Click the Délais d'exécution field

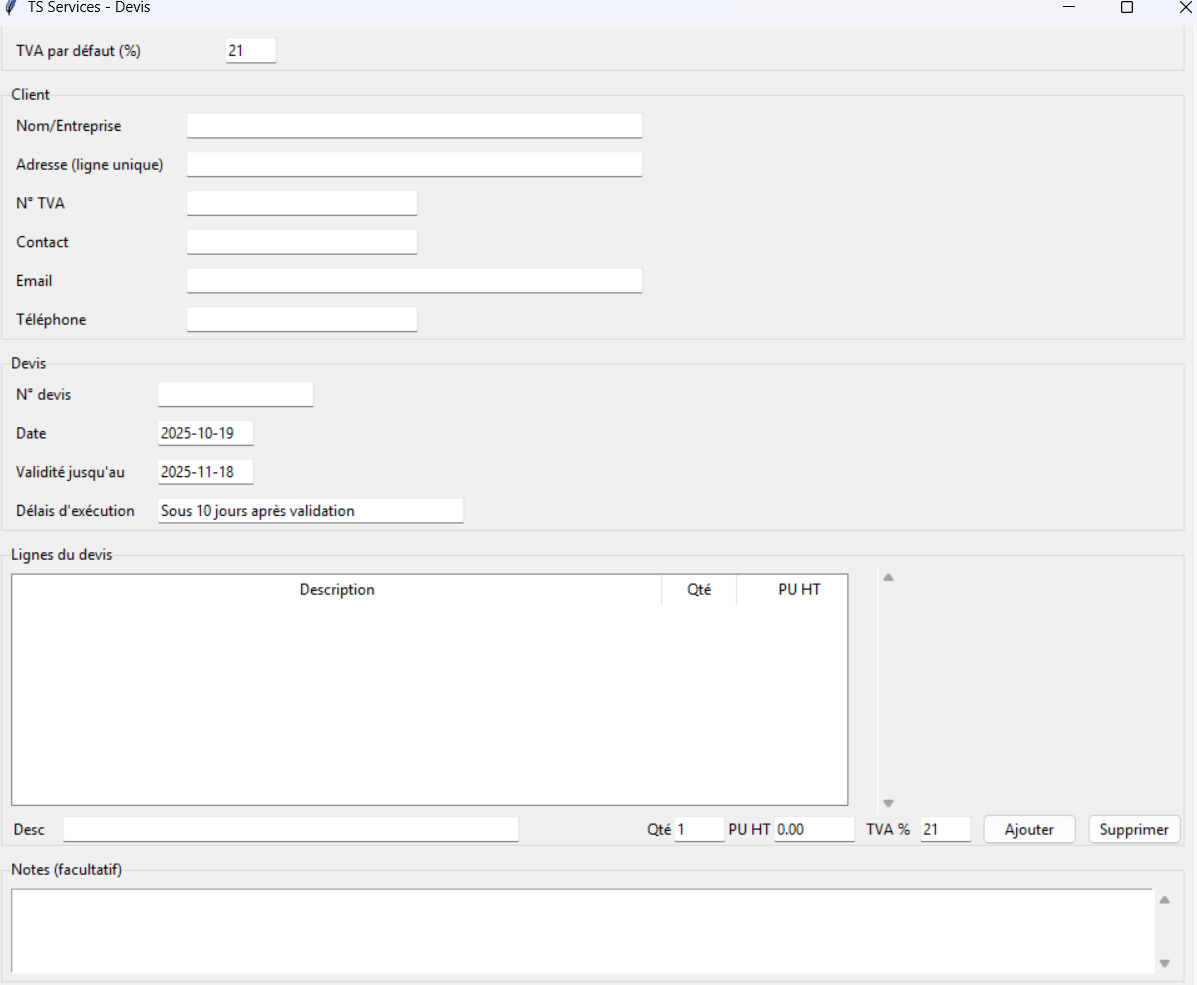coord(310,511)
